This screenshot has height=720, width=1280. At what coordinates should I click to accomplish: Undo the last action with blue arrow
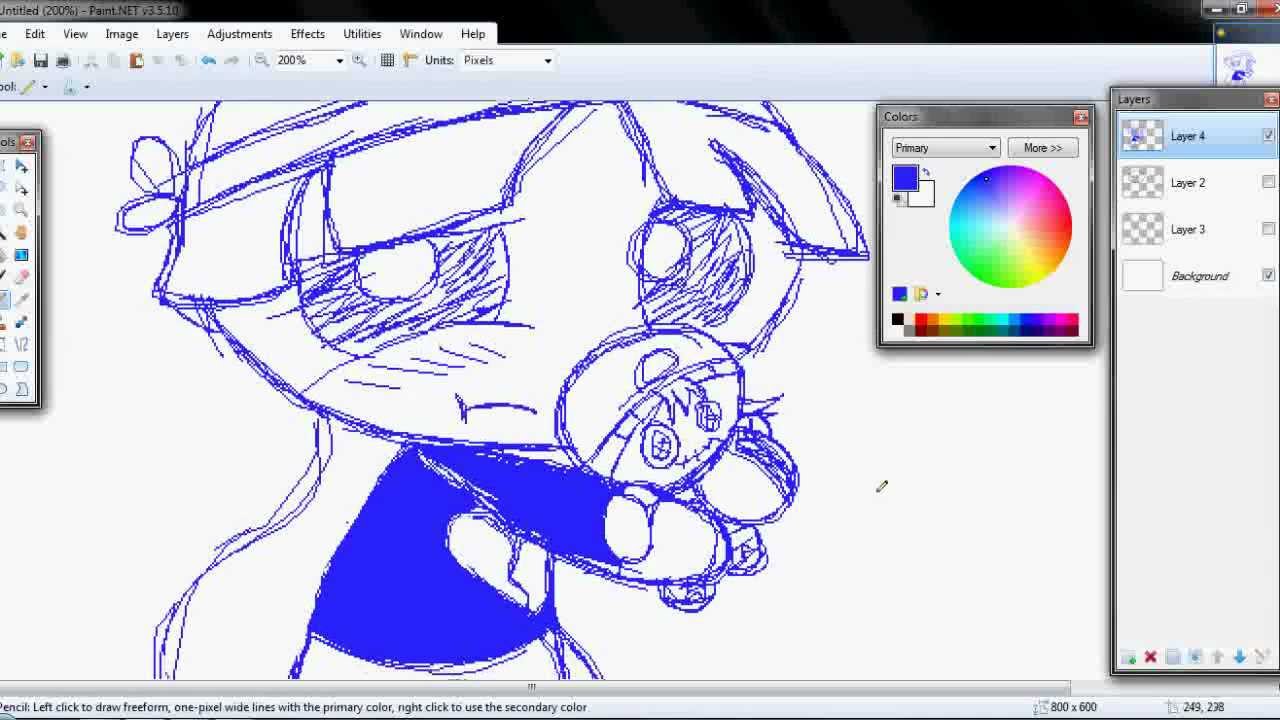tap(208, 60)
